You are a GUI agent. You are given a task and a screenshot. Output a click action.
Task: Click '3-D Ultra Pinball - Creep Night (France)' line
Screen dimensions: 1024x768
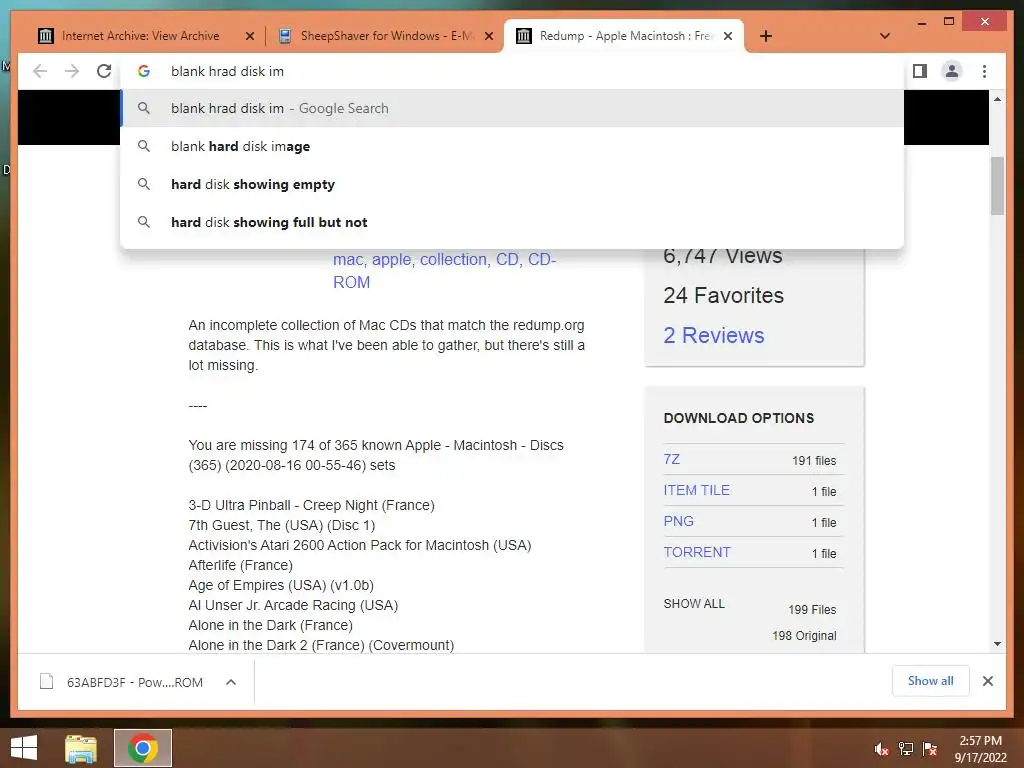(x=312, y=505)
